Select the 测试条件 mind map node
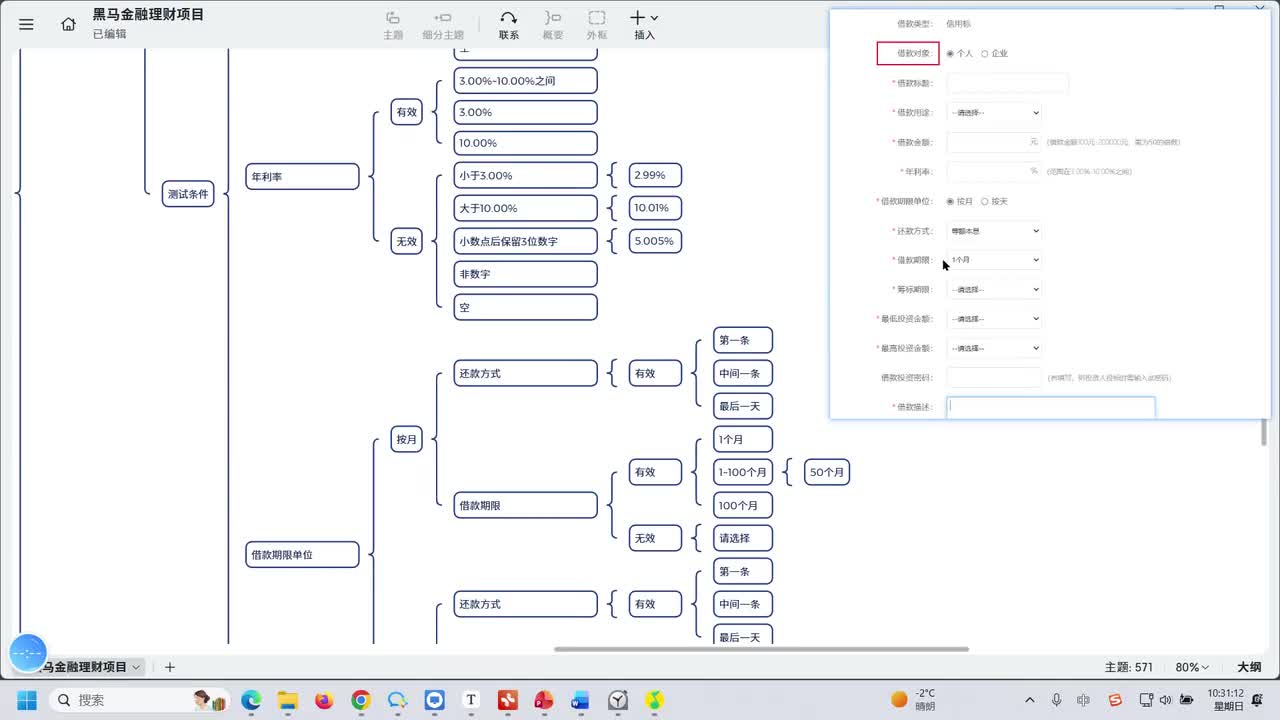This screenshot has width=1280, height=720. tap(188, 194)
